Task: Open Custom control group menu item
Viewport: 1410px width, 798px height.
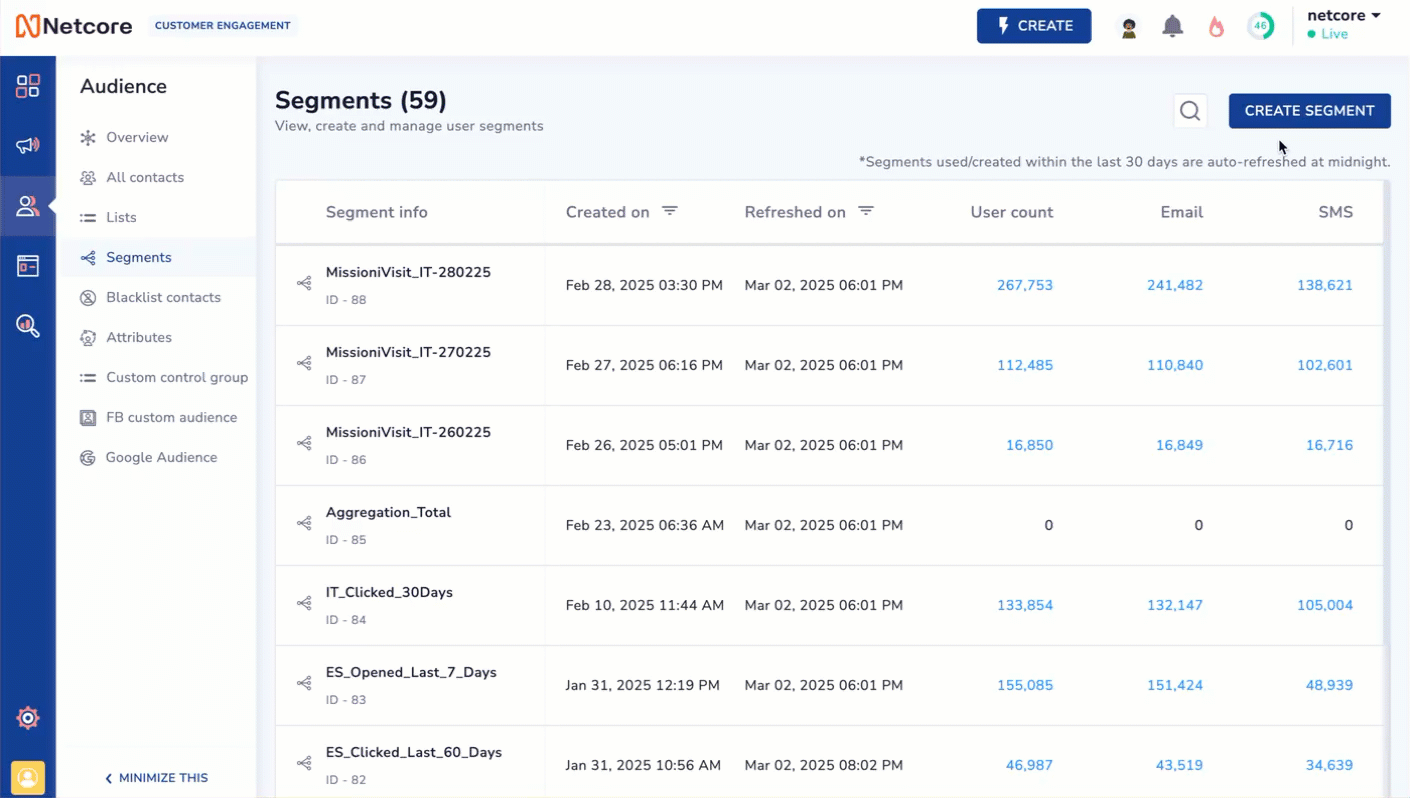Action: pyautogui.click(x=177, y=377)
